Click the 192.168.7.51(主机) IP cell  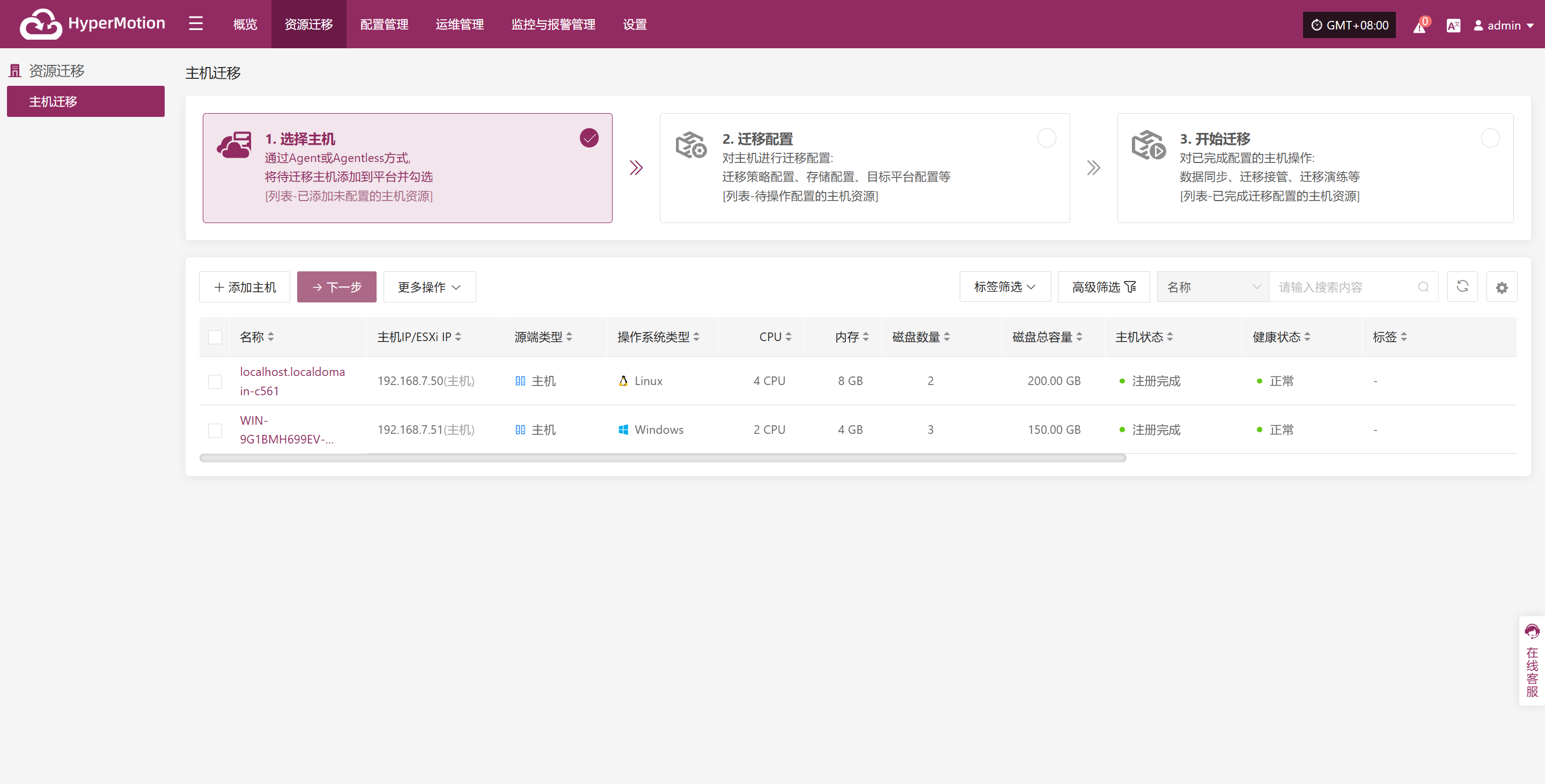(426, 430)
